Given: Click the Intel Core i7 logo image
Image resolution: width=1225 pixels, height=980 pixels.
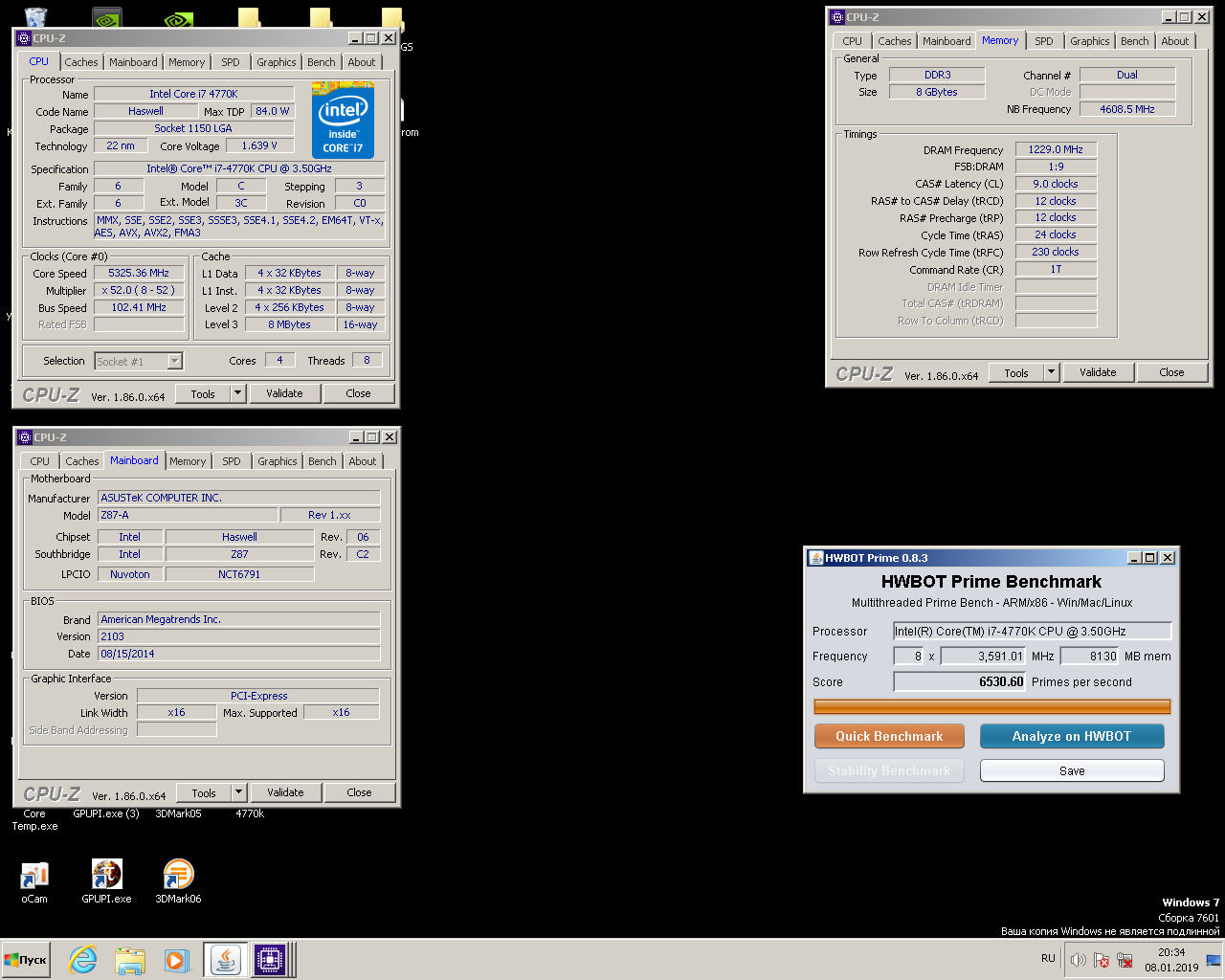Looking at the screenshot, I should (x=343, y=120).
